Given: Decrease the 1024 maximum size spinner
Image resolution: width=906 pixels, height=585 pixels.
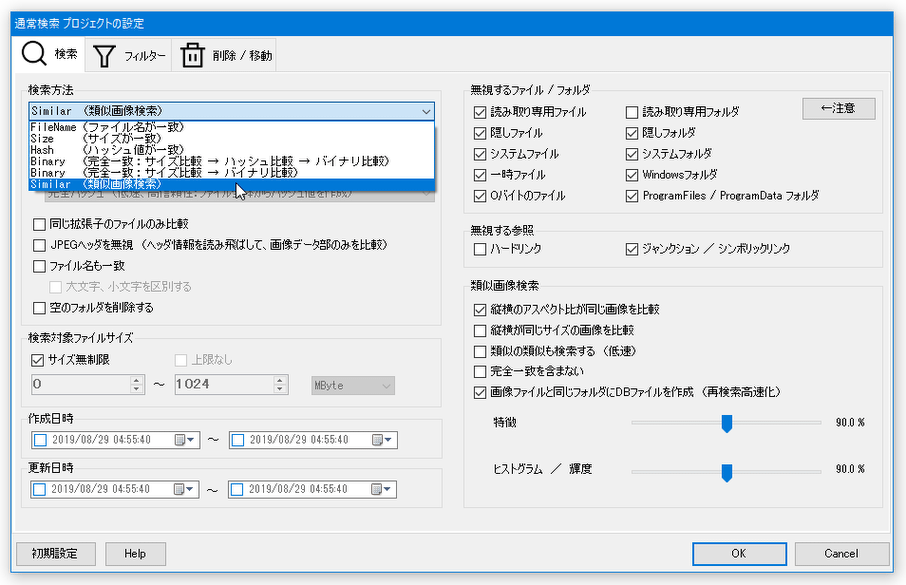Looking at the screenshot, I should click(280, 389).
